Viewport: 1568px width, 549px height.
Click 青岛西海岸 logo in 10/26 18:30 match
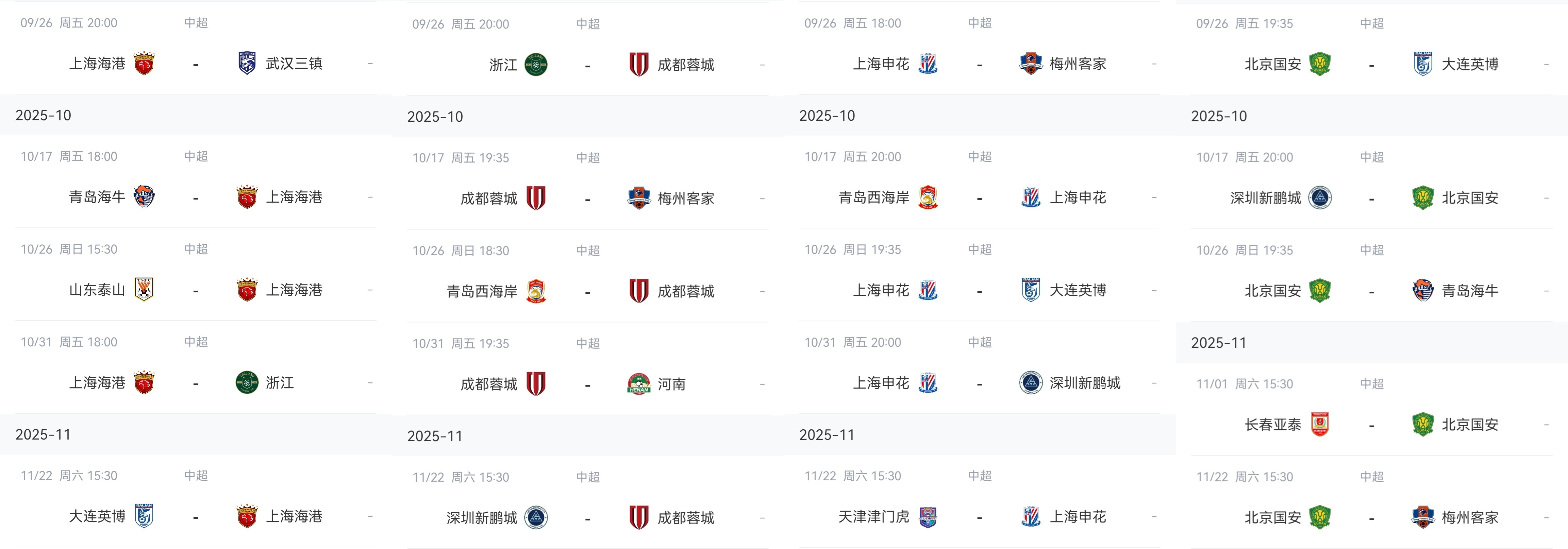[536, 291]
